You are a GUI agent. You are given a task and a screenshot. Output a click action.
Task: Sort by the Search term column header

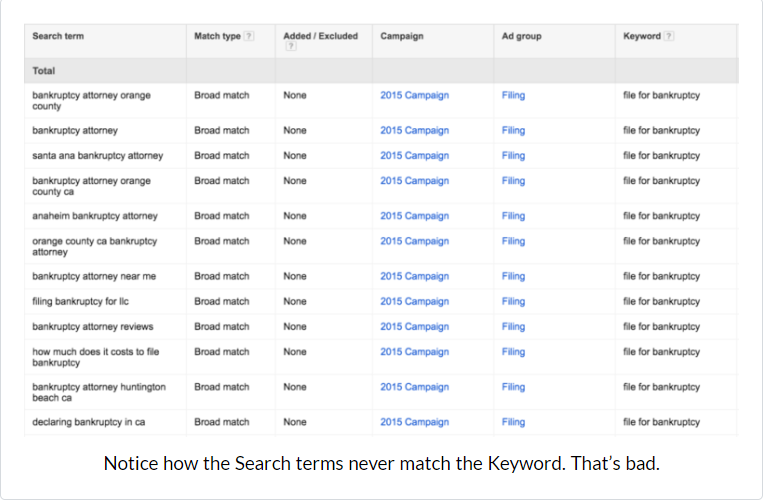[x=58, y=36]
